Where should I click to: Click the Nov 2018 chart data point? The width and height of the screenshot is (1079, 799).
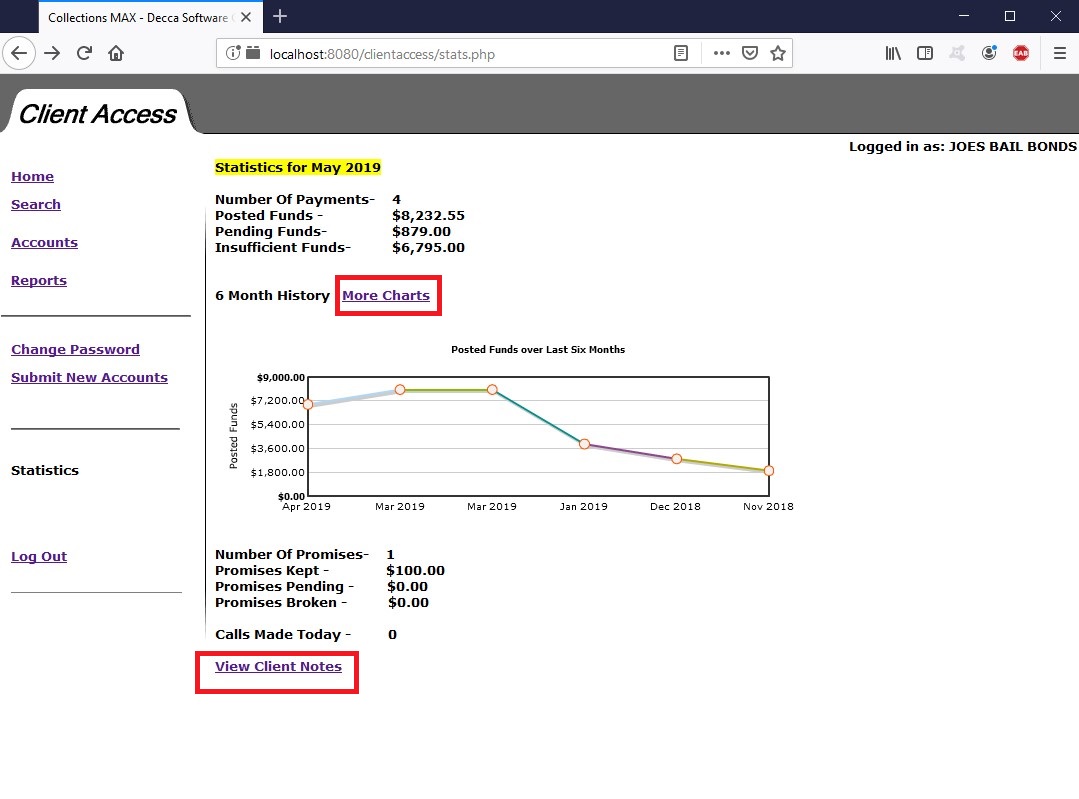coord(769,471)
